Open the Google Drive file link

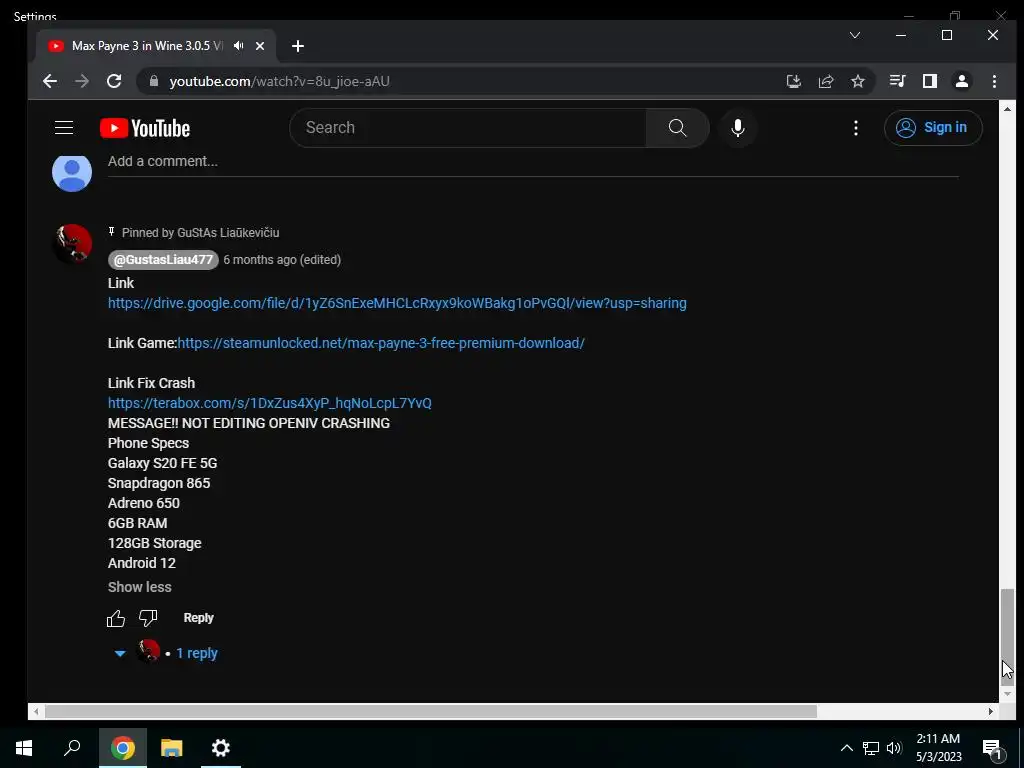[x=397, y=303]
